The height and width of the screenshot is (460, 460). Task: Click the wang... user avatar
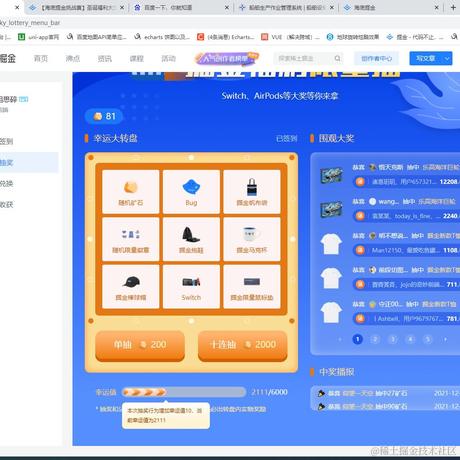coord(373,201)
